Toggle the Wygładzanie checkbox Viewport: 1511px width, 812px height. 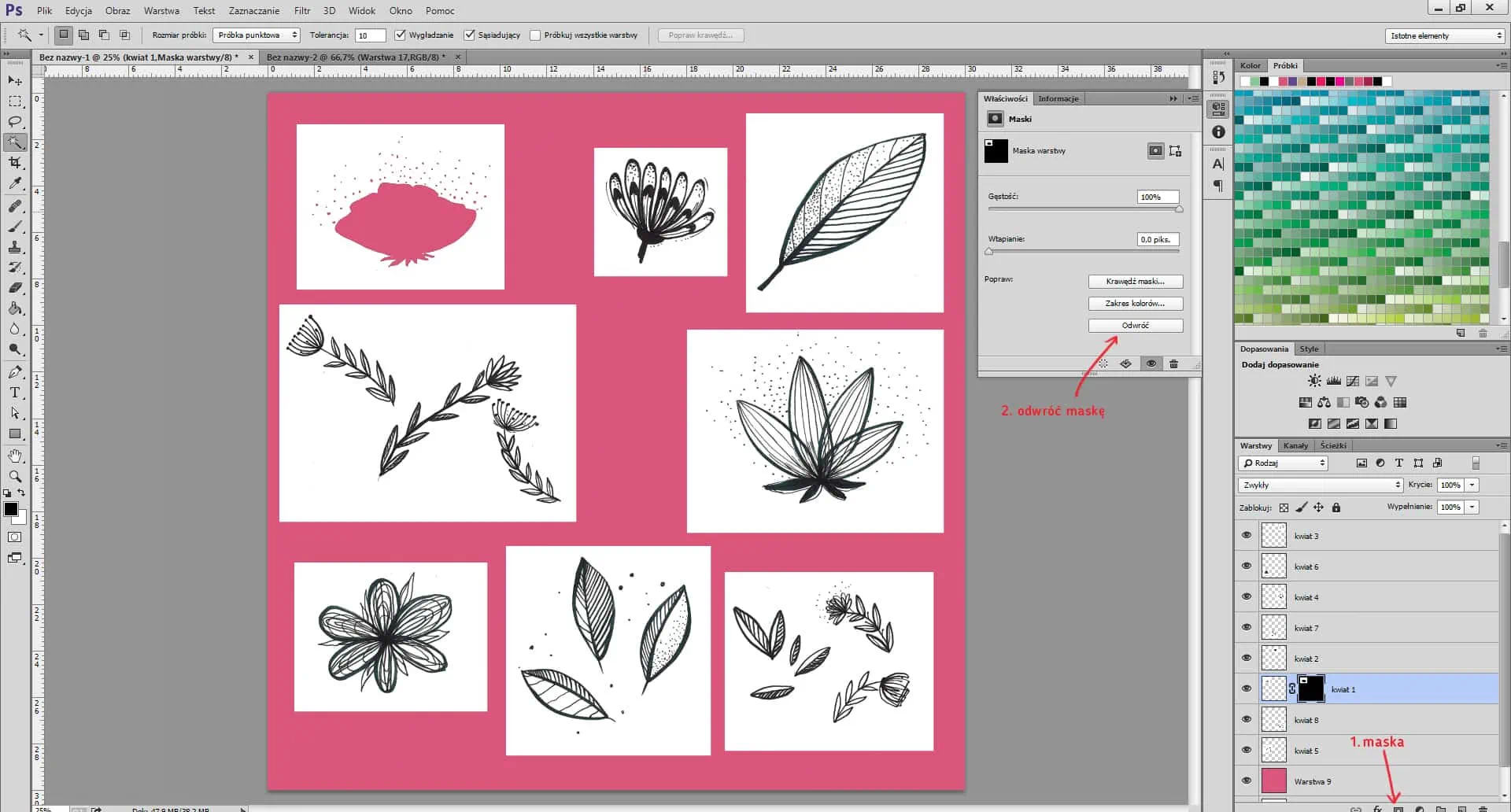401,35
